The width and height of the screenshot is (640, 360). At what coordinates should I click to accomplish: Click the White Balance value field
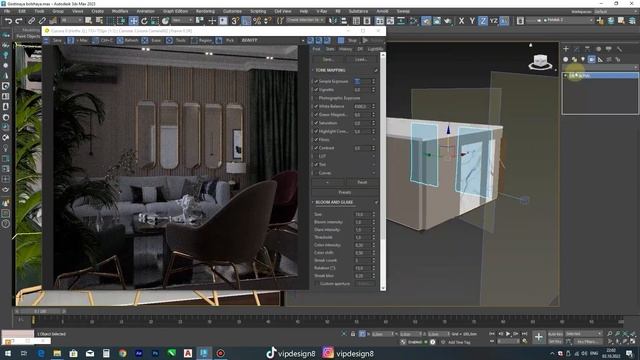coord(362,107)
